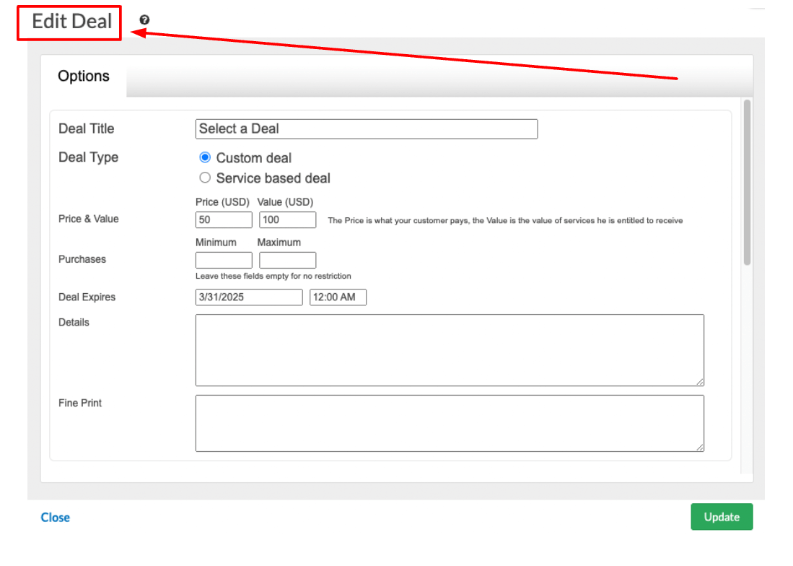The height and width of the screenshot is (566, 793).
Task: Click the Purchases label
Action: [x=82, y=259]
